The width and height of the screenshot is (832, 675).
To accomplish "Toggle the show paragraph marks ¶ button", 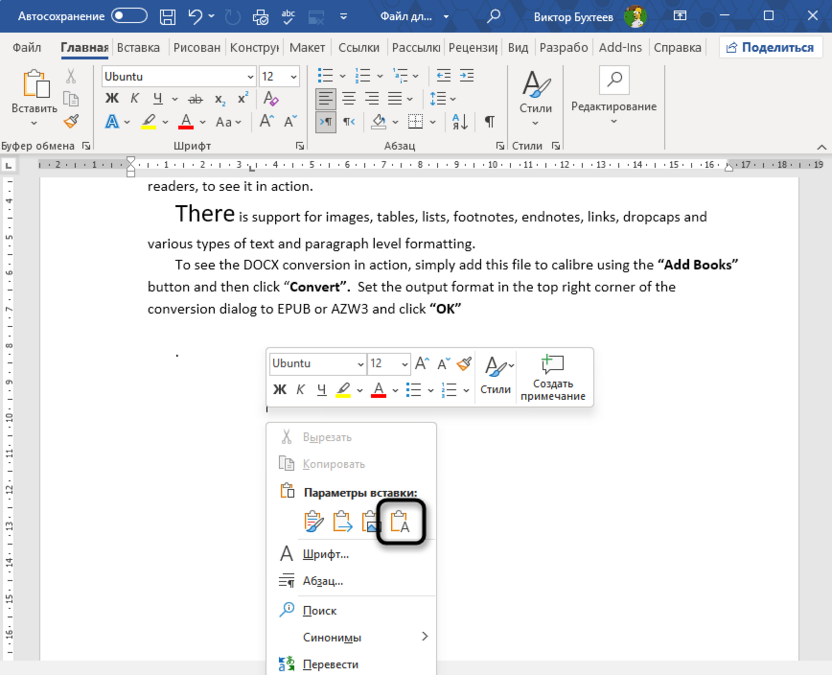I will pyautogui.click(x=488, y=121).
